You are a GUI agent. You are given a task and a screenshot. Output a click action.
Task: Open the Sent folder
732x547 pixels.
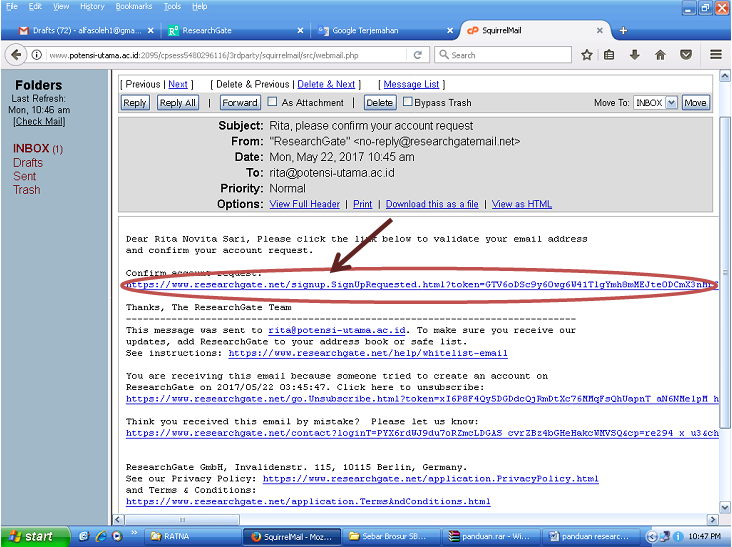point(24,176)
